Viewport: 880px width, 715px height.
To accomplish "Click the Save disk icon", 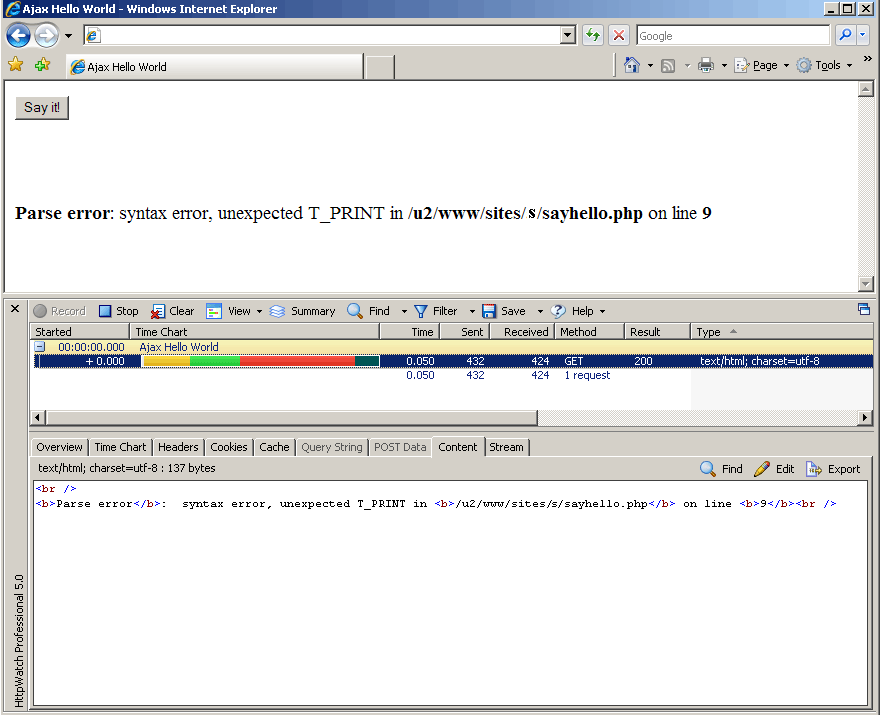I will [x=489, y=311].
